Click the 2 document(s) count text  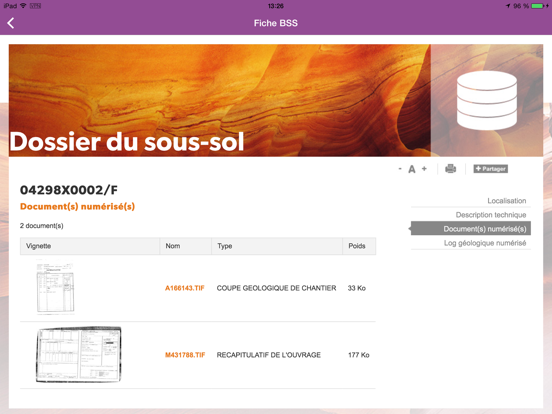coord(42,226)
